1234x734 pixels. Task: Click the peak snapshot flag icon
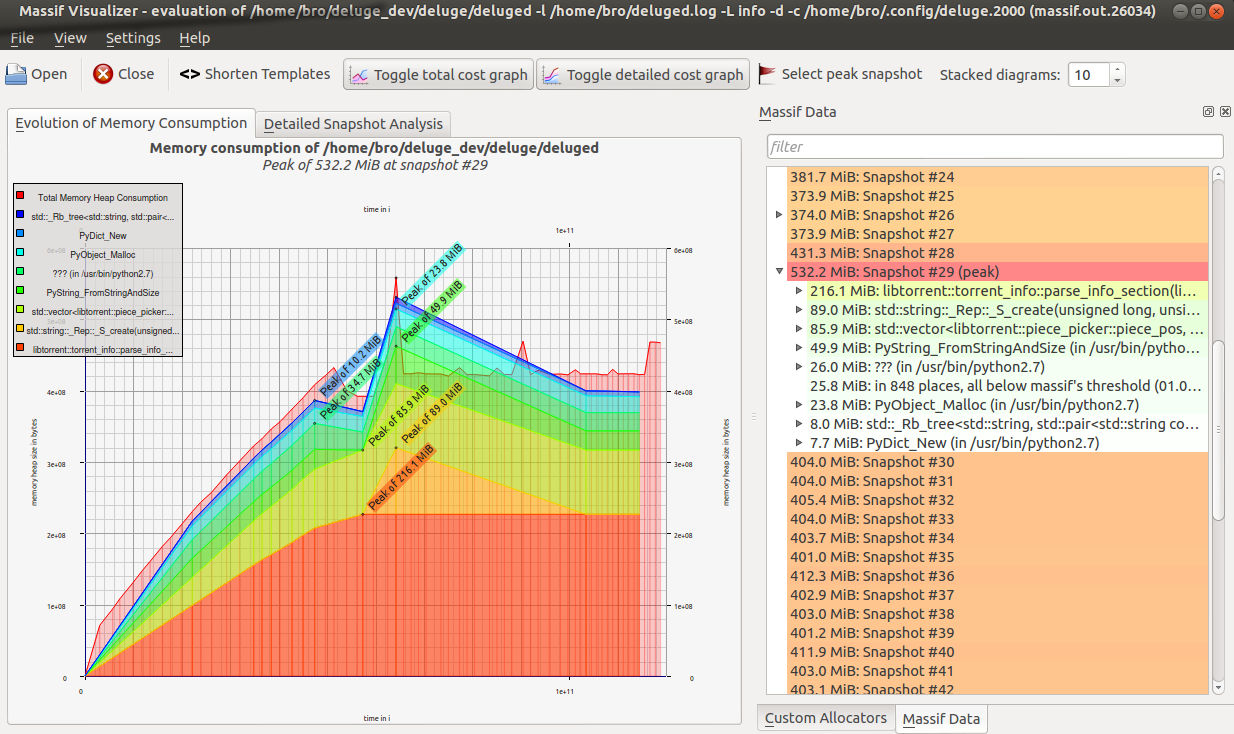coord(767,74)
